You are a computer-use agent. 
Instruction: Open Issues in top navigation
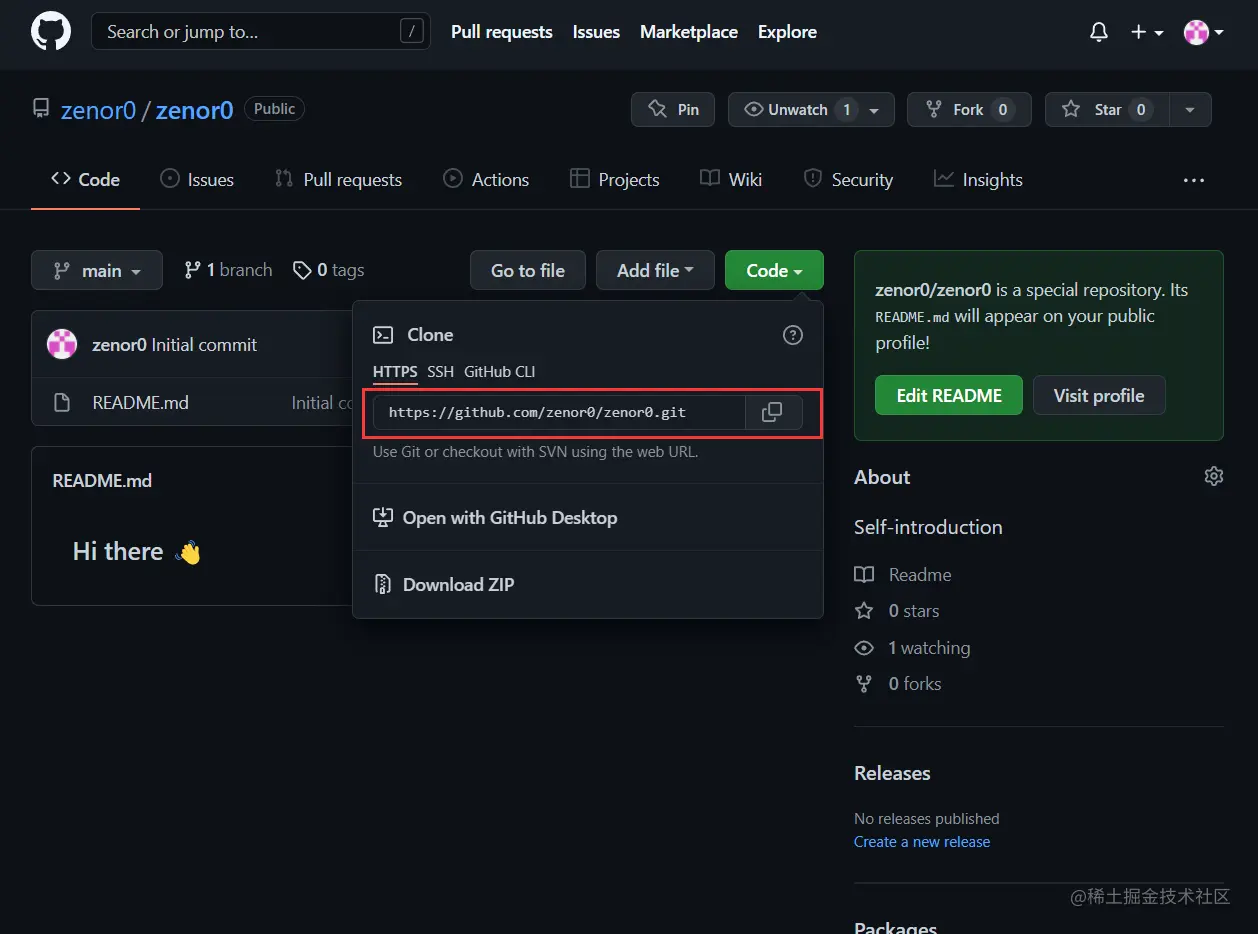click(x=596, y=32)
